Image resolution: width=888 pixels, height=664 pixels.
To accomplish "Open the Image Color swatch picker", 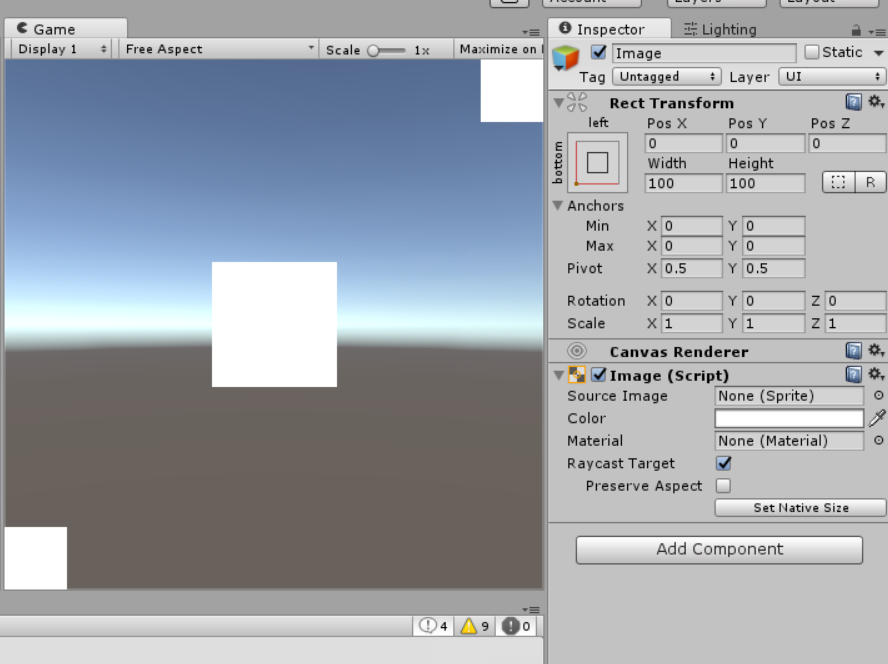I will [789, 418].
